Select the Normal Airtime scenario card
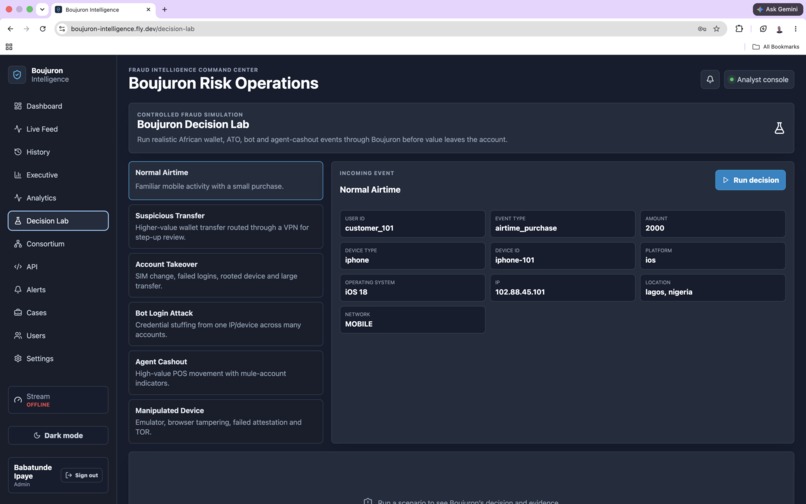 pos(226,181)
